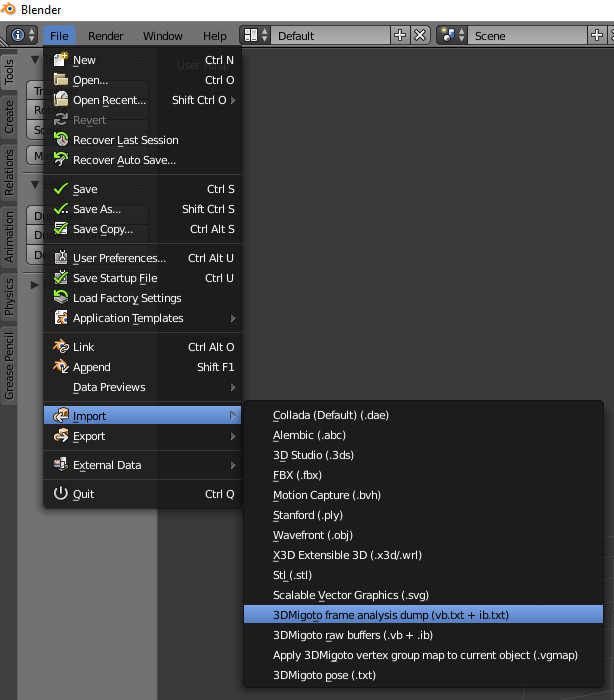Screen dimensions: 614x700
Task: Import FBX (.fbx) file
Action: coord(423,475)
